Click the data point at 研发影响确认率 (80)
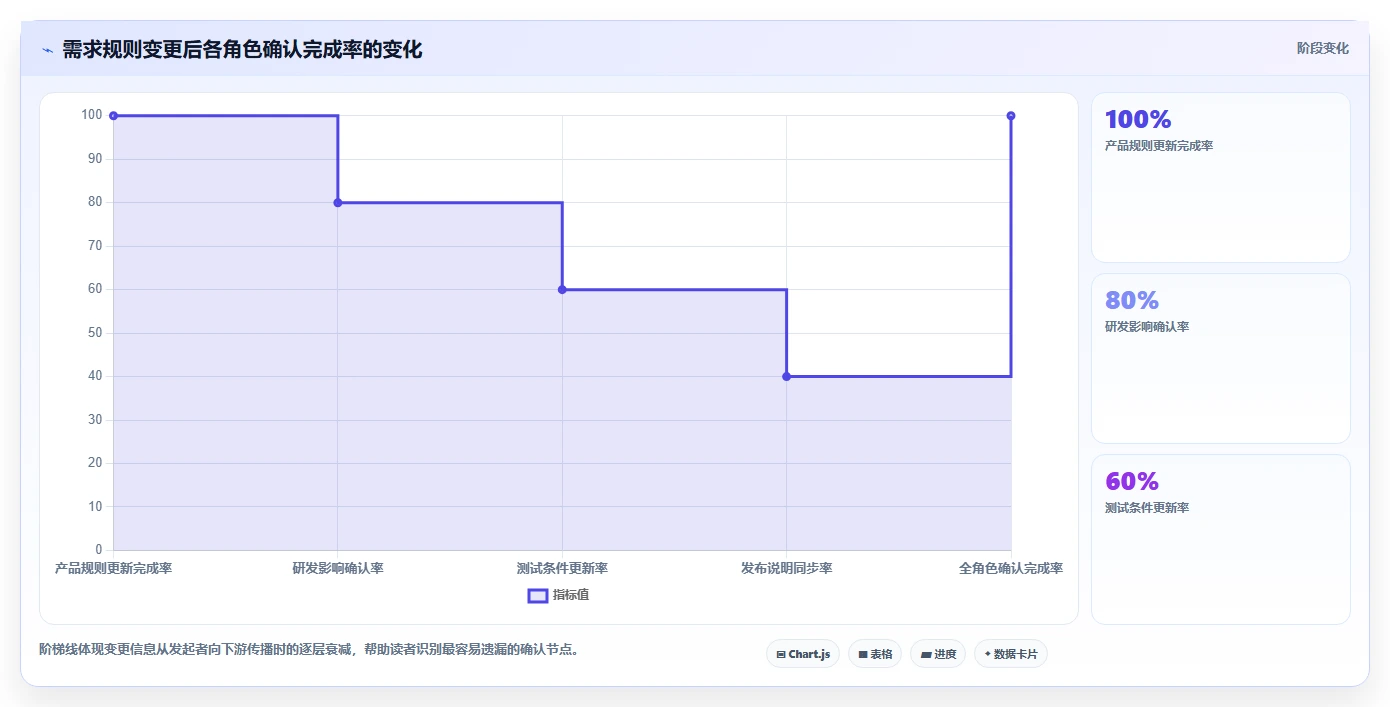The height and width of the screenshot is (707, 1390). click(x=338, y=203)
